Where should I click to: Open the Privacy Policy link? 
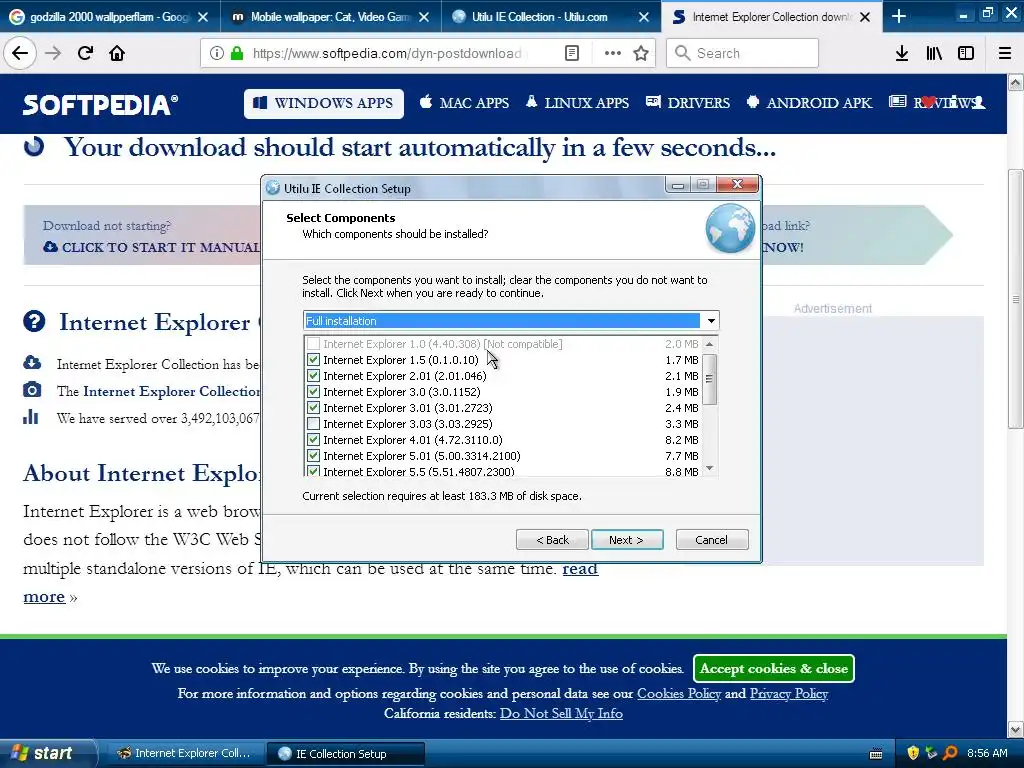789,694
